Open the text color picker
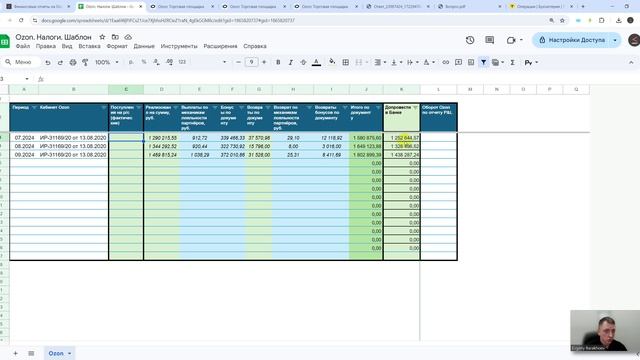The width and height of the screenshot is (640, 360). (x=316, y=62)
